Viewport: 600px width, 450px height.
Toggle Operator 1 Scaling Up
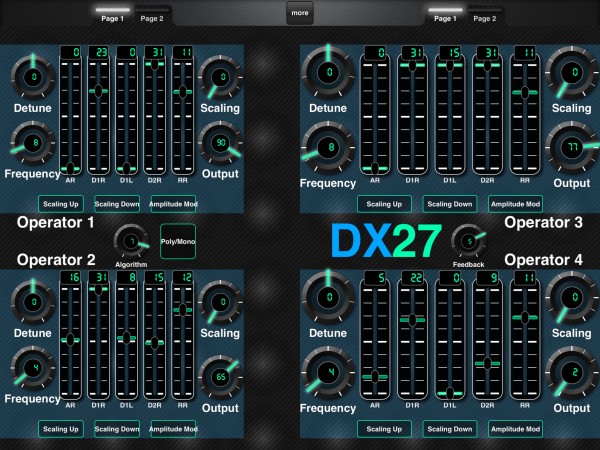61,204
